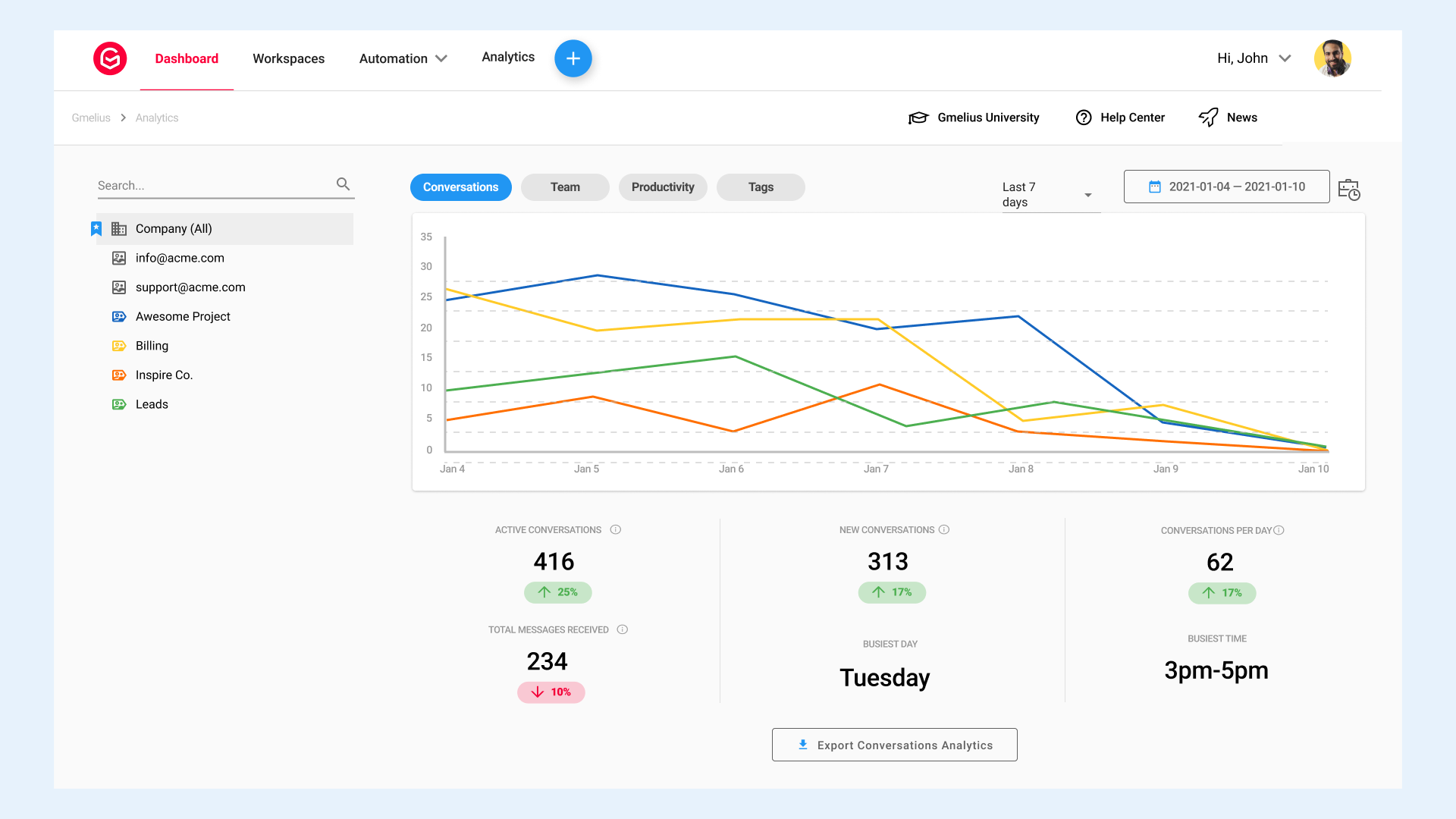Click the Help Center question mark icon
Viewport: 1456px width, 819px height.
1084,118
